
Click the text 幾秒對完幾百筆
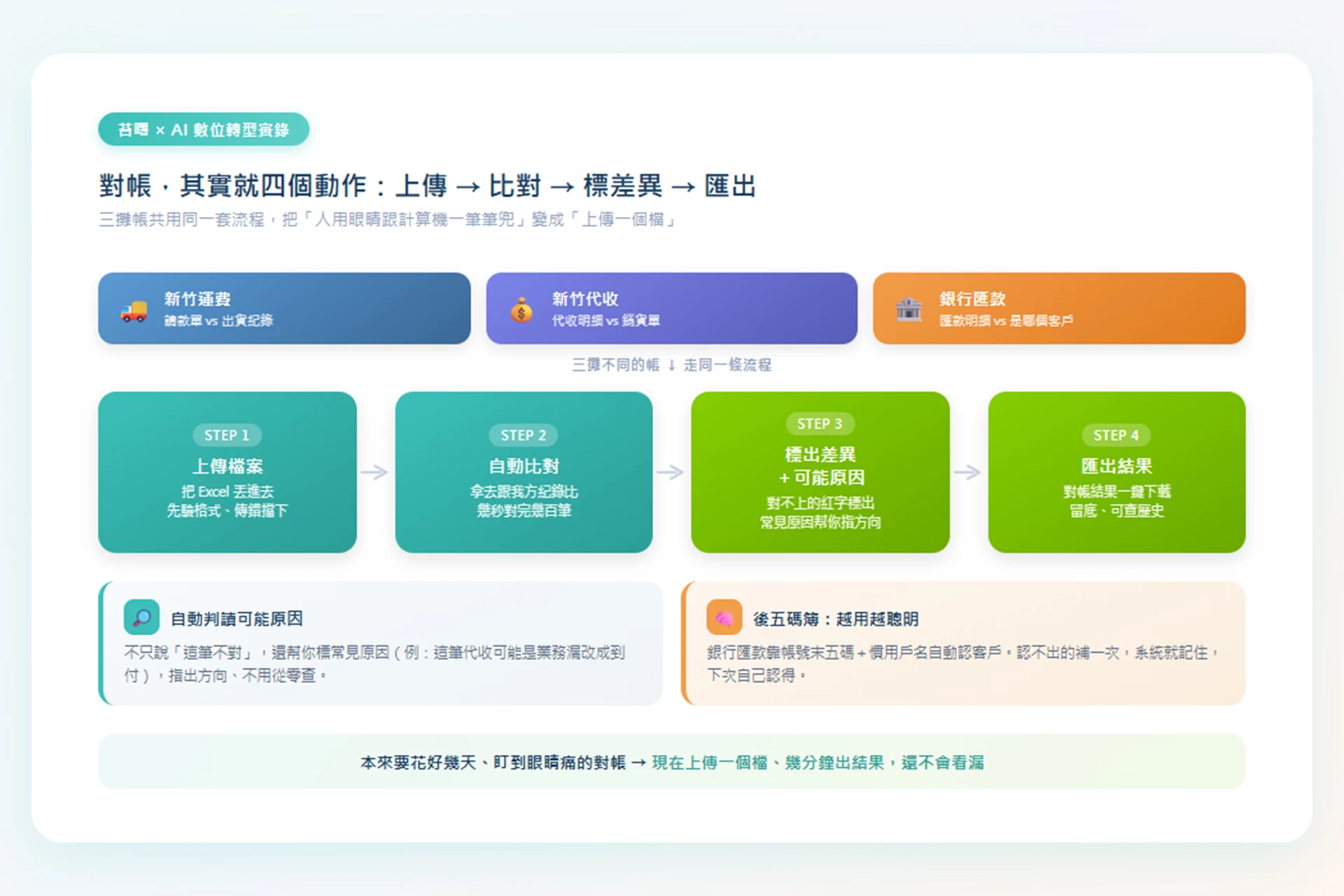524,510
